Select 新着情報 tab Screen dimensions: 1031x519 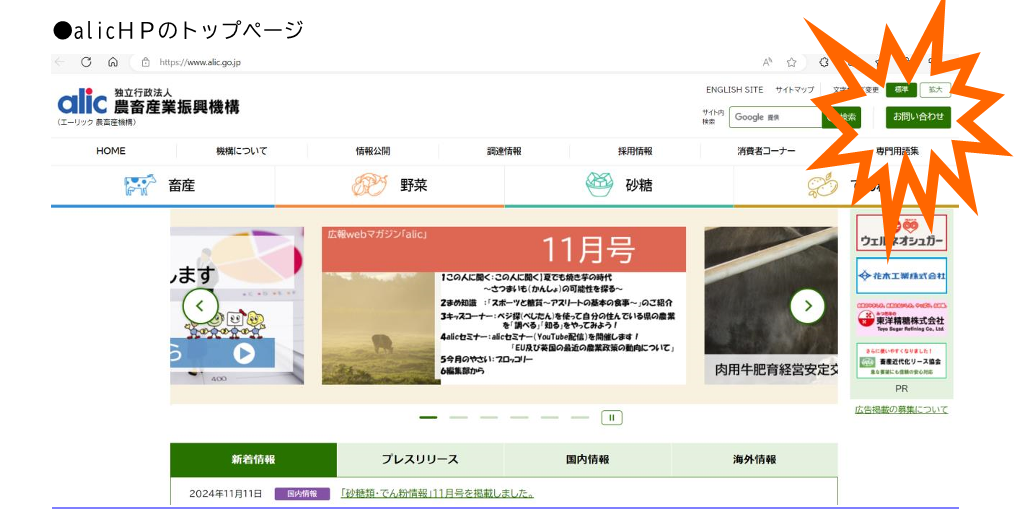click(253, 460)
